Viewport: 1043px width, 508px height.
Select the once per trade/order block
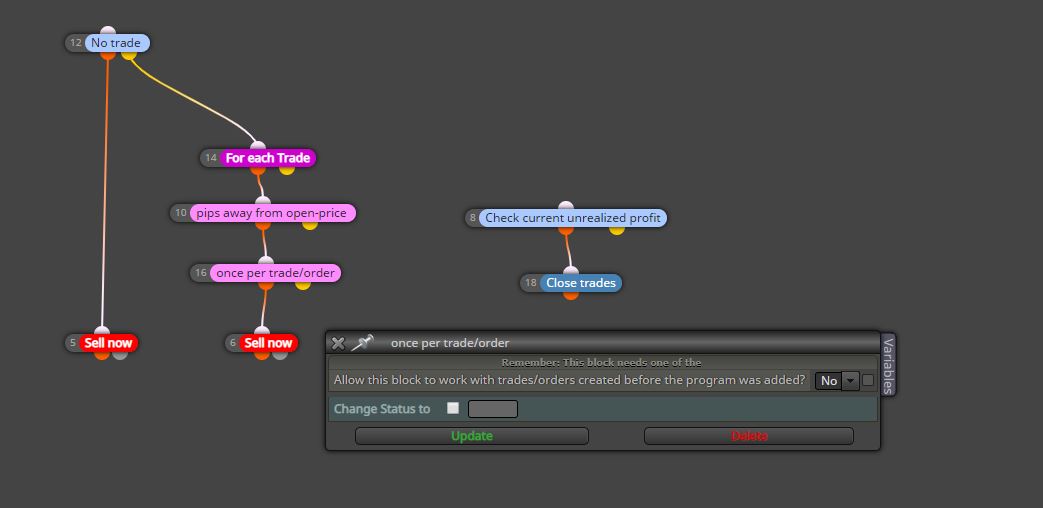click(275, 273)
